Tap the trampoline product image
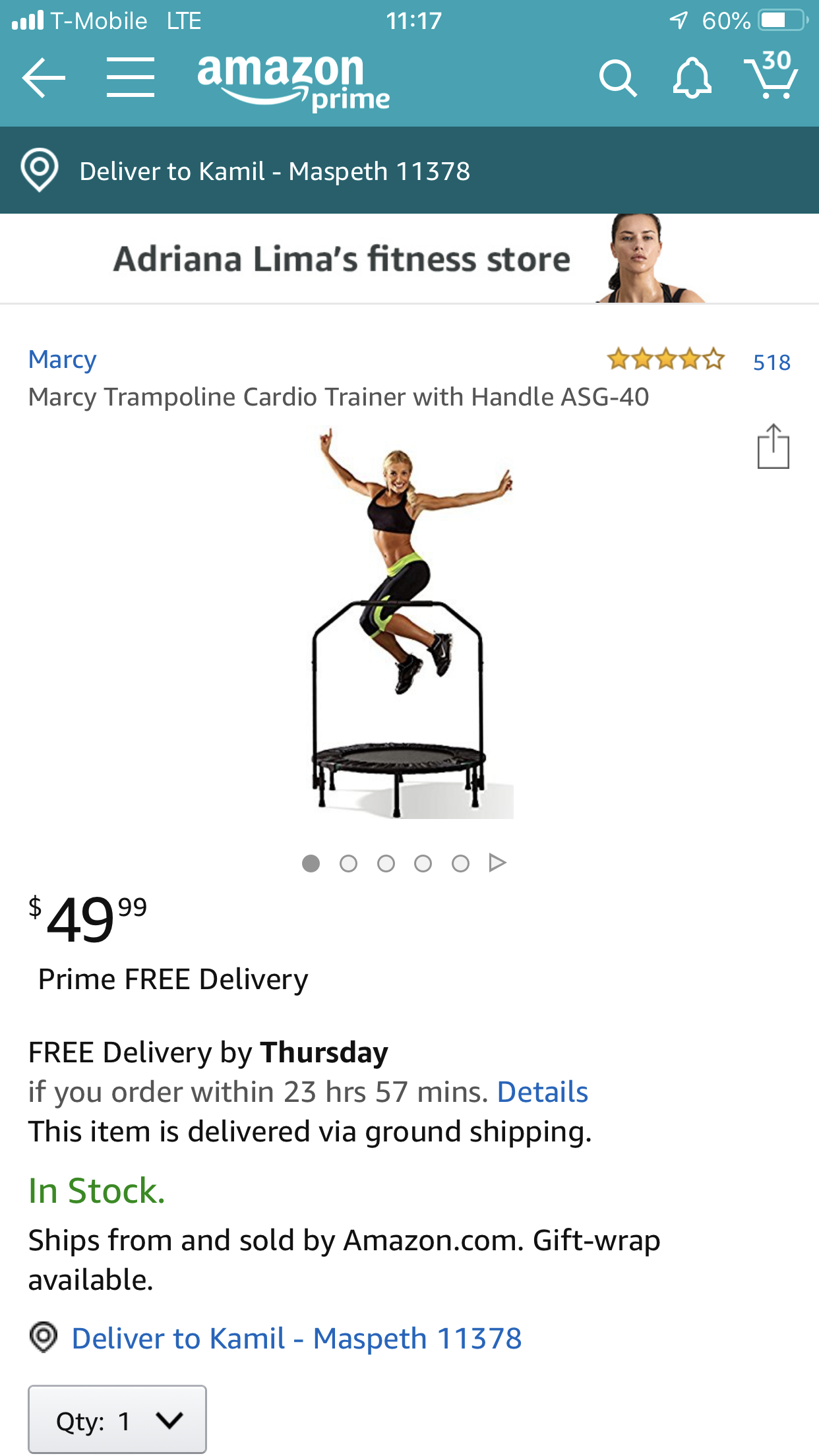The width and height of the screenshot is (819, 1456). tap(410, 624)
